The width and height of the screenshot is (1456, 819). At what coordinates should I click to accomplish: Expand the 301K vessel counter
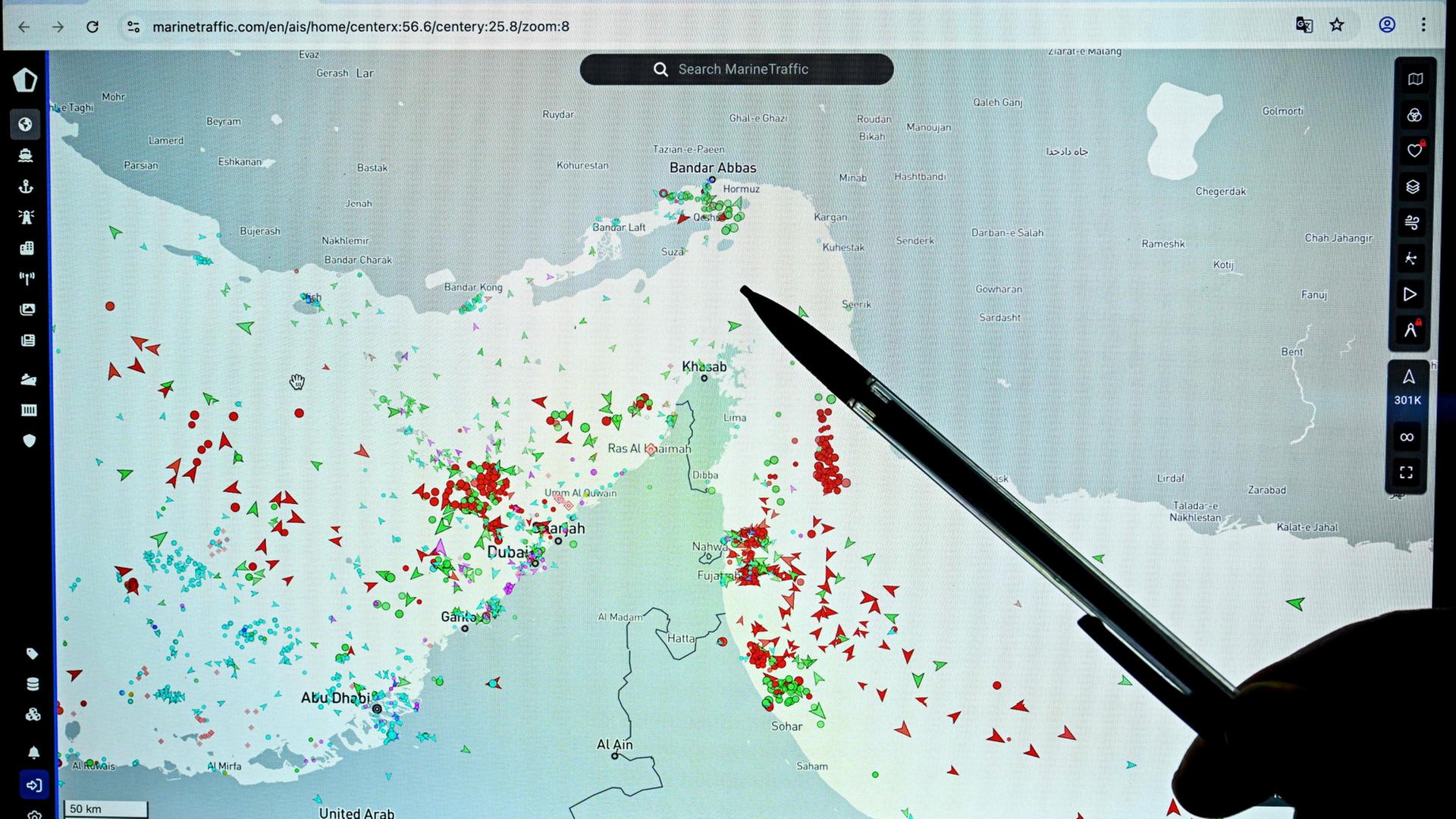[x=1407, y=387]
